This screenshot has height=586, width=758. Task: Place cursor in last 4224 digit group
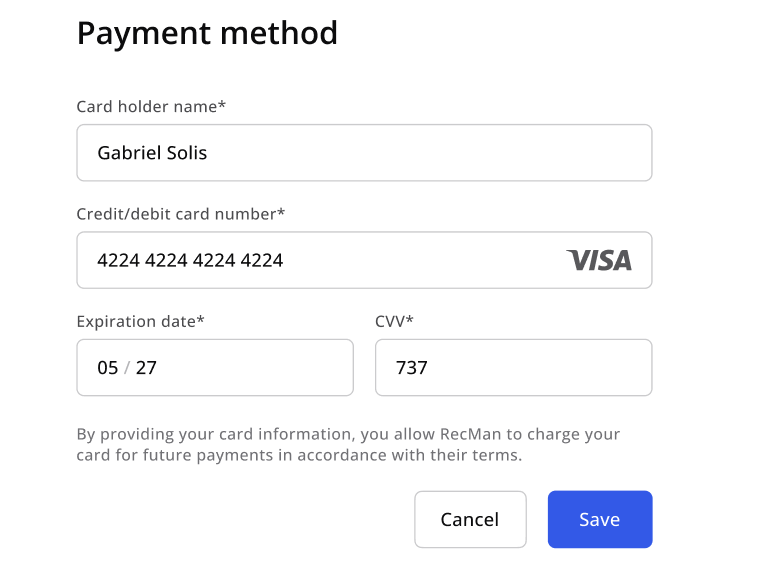click(261, 260)
